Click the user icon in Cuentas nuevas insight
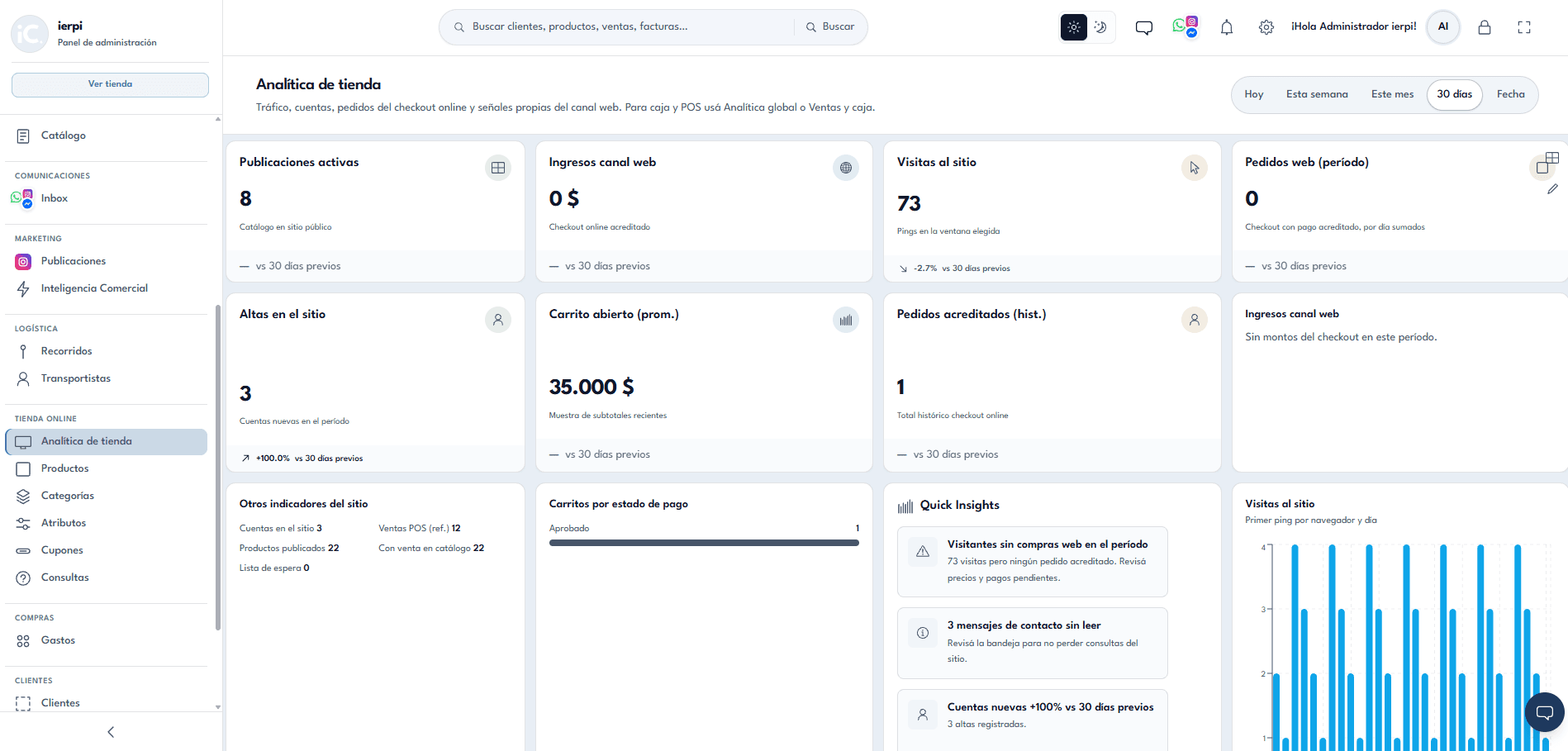The width and height of the screenshot is (1568, 751). tap(923, 715)
